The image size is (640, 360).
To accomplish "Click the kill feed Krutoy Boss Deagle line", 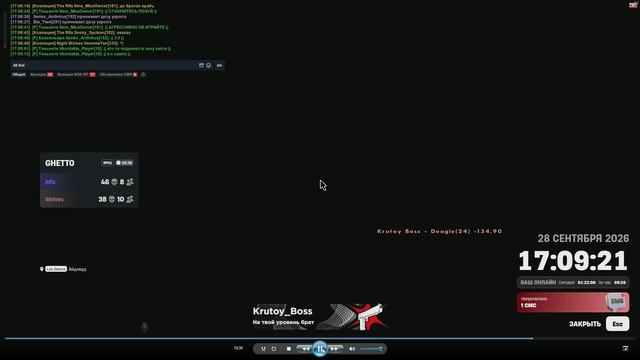I will pos(440,231).
